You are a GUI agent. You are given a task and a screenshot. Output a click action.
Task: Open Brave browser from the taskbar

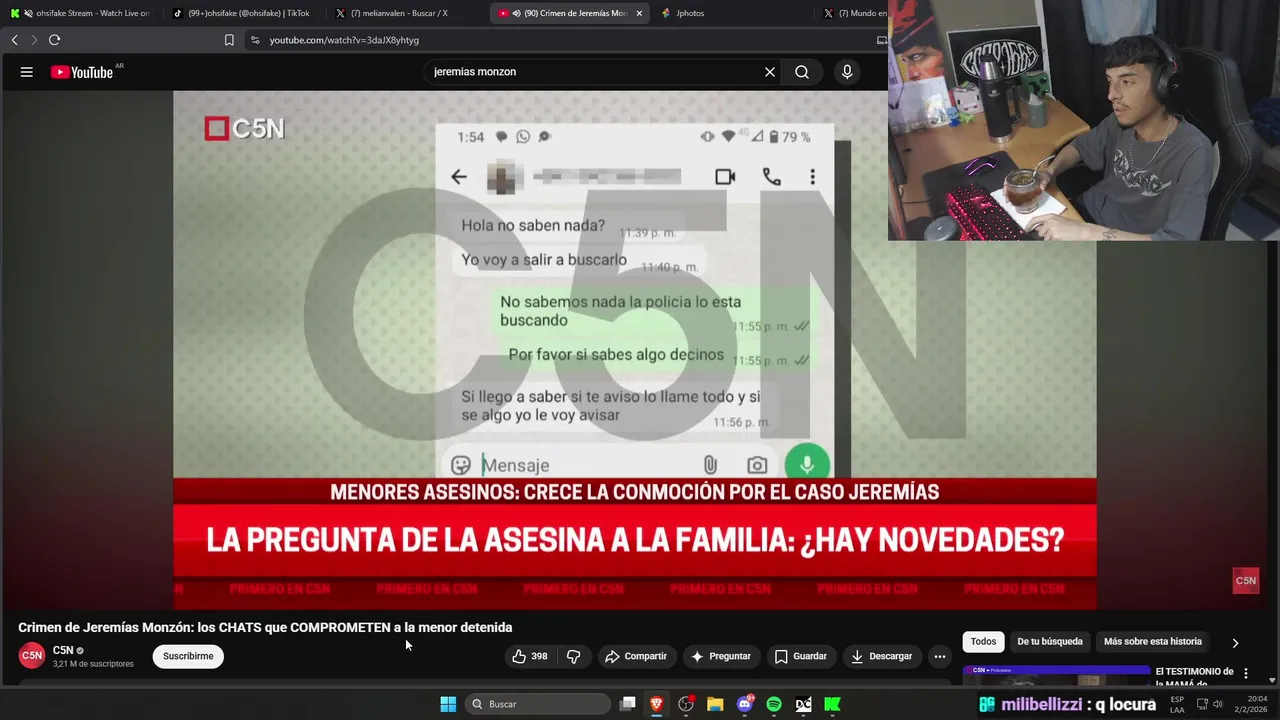[657, 704]
